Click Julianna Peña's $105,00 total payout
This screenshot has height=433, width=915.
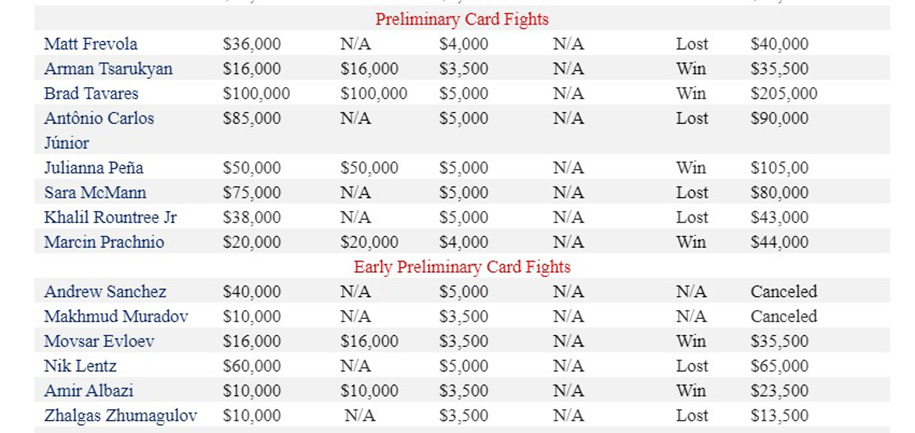[x=780, y=168]
